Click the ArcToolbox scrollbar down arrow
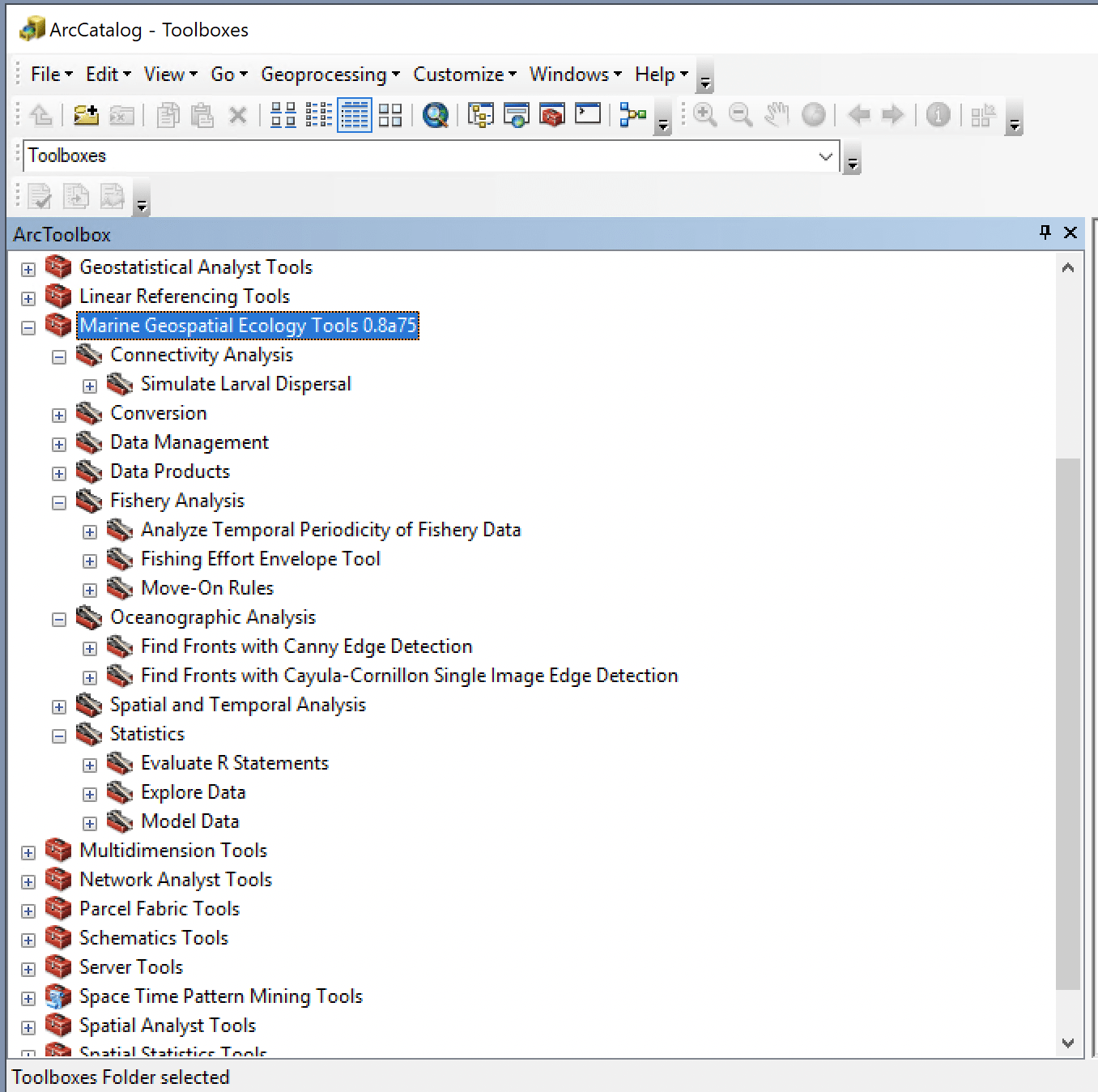 pos(1068,1043)
